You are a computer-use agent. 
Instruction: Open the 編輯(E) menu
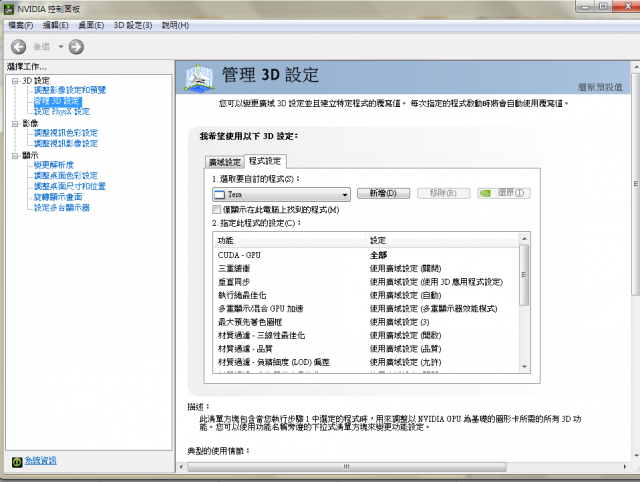tap(56, 25)
